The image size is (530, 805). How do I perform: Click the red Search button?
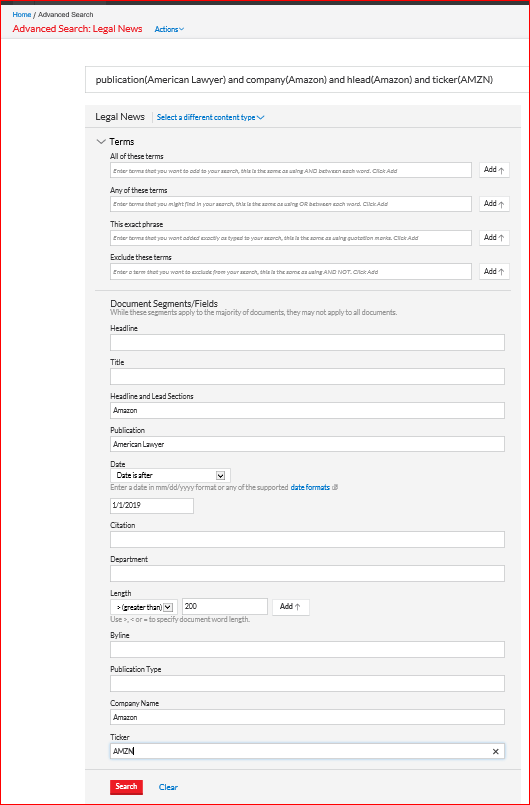(x=126, y=787)
